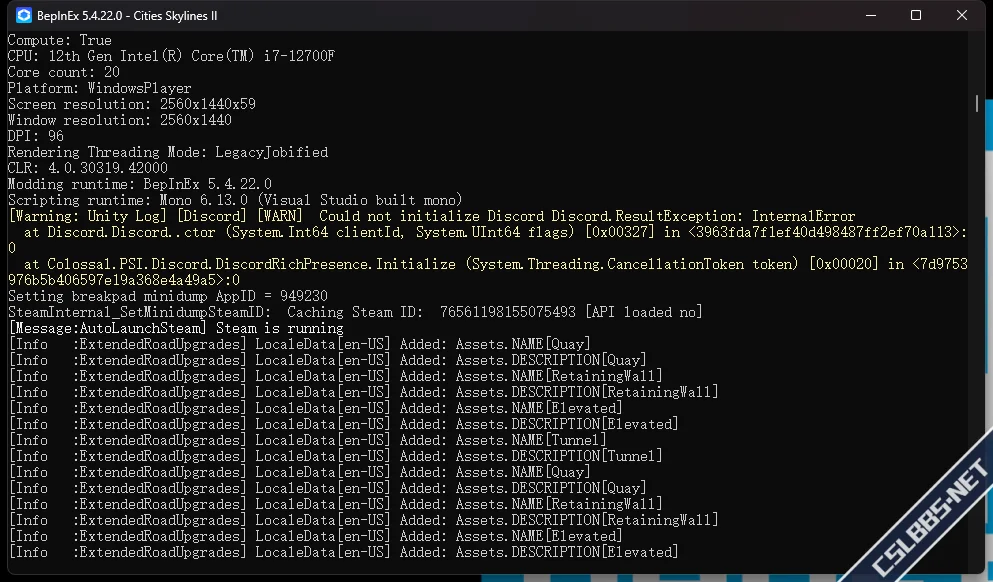The height and width of the screenshot is (582, 993).
Task: Click the 'Screen resolution: 2560x1440x59' line
Action: 131,104
